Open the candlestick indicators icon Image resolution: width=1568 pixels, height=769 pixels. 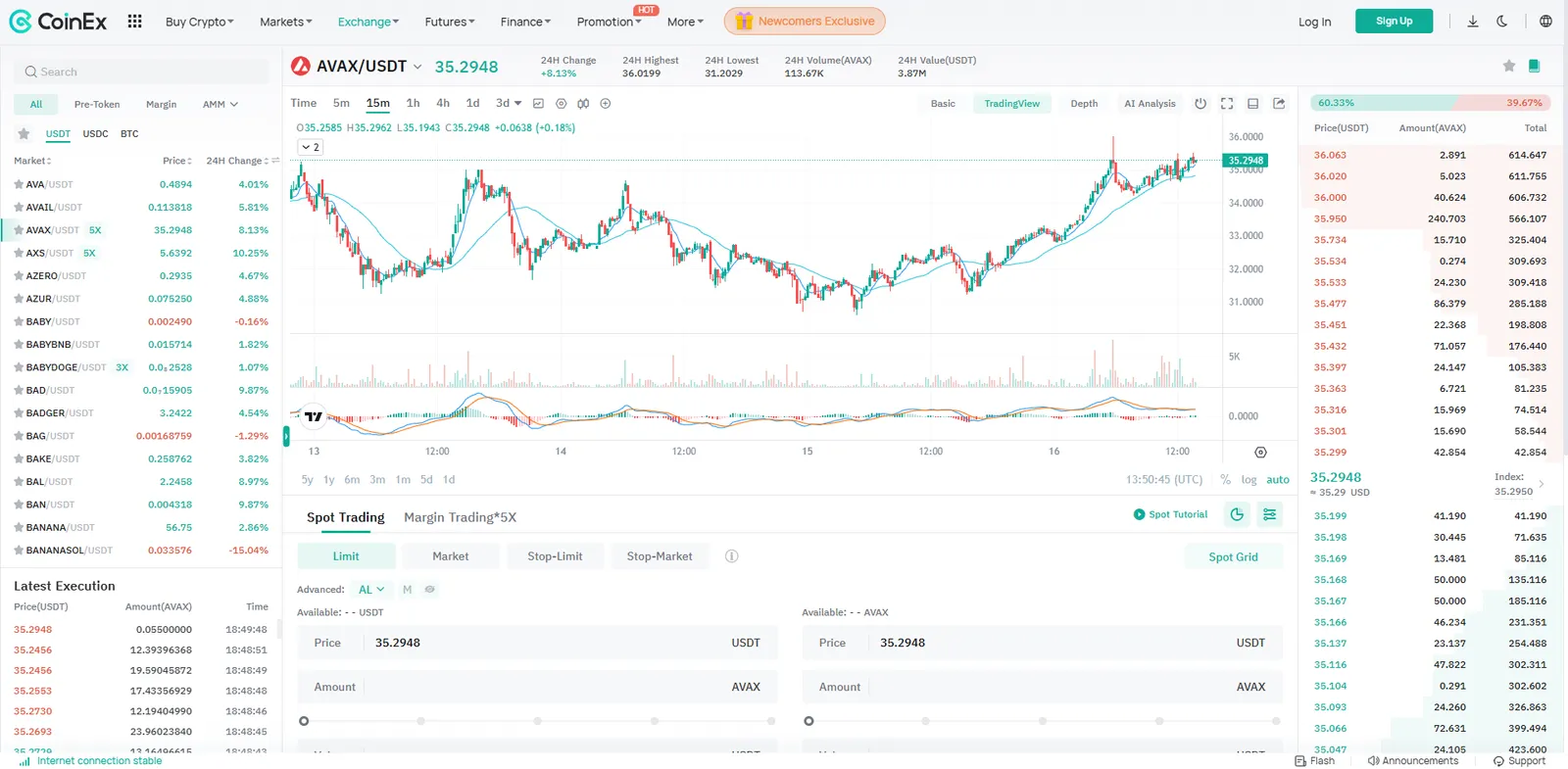coord(583,103)
